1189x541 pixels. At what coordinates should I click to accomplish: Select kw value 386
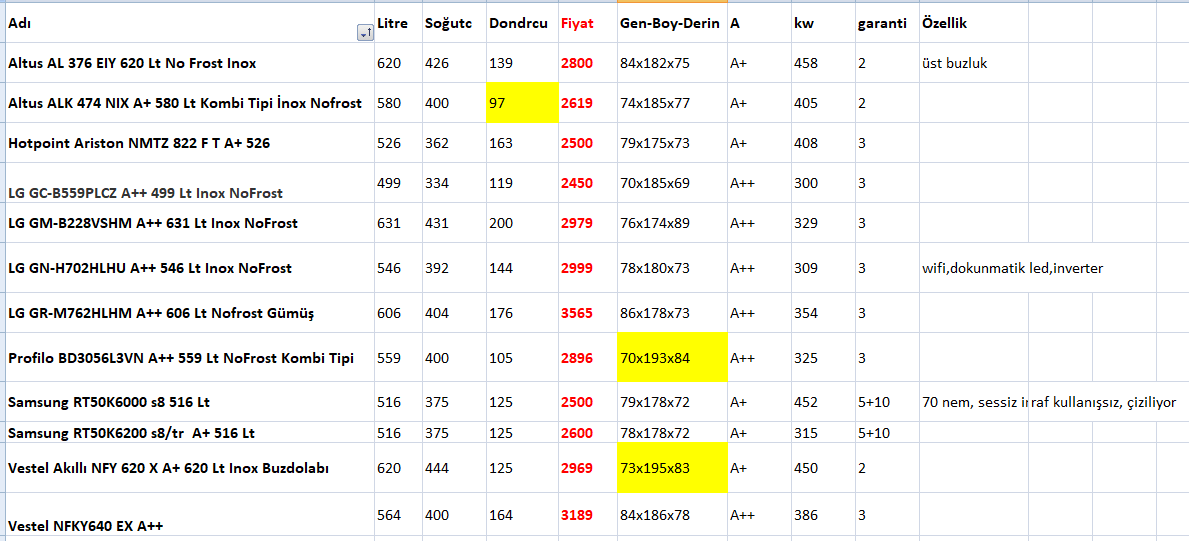pyautogui.click(x=823, y=515)
